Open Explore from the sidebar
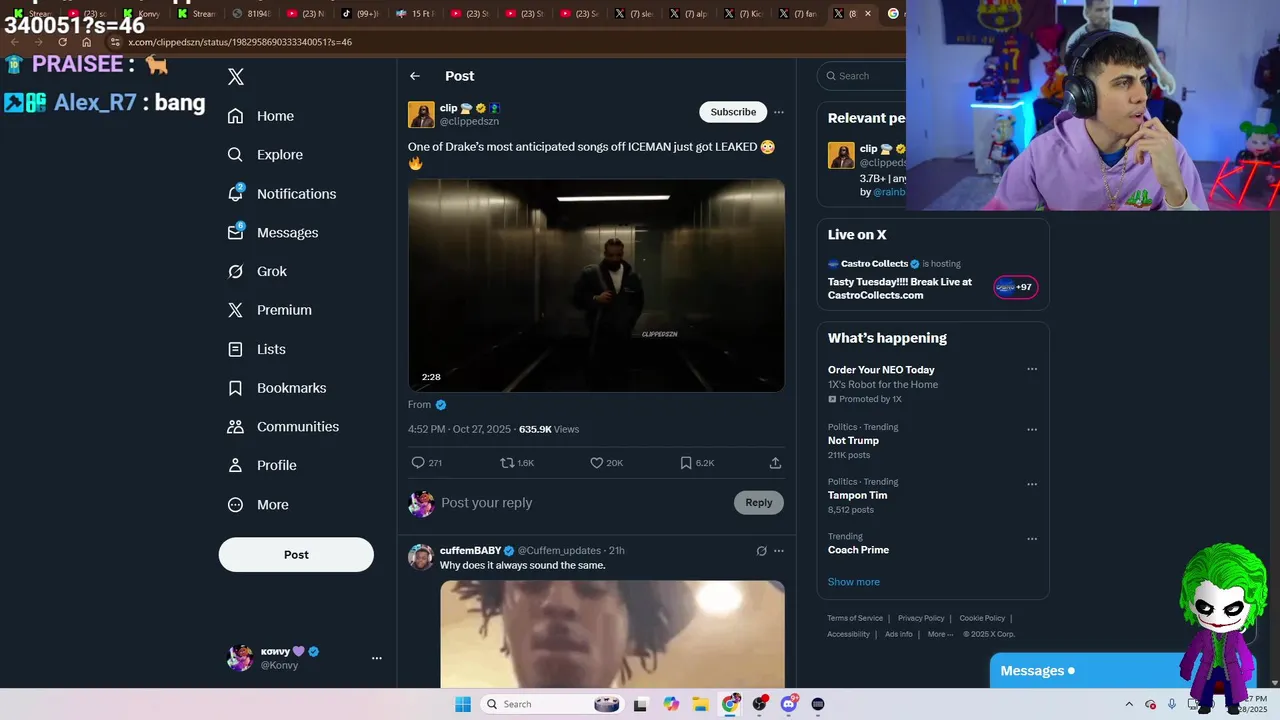This screenshot has height=720, width=1280. [265, 155]
